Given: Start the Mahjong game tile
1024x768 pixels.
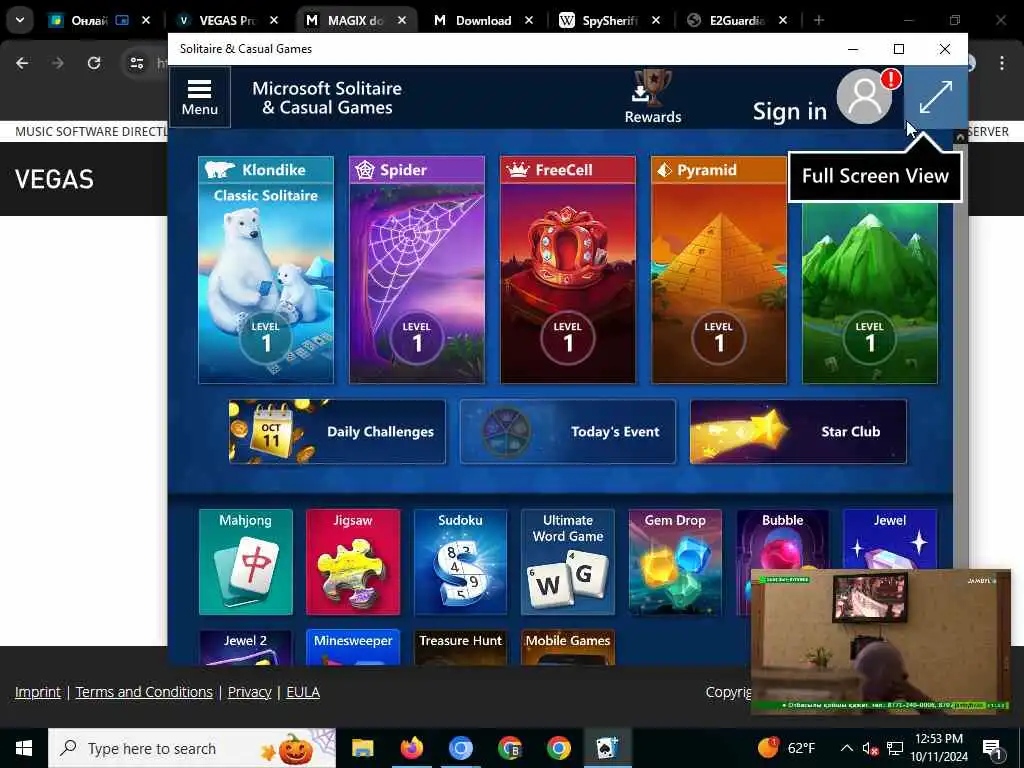Looking at the screenshot, I should coord(246,562).
